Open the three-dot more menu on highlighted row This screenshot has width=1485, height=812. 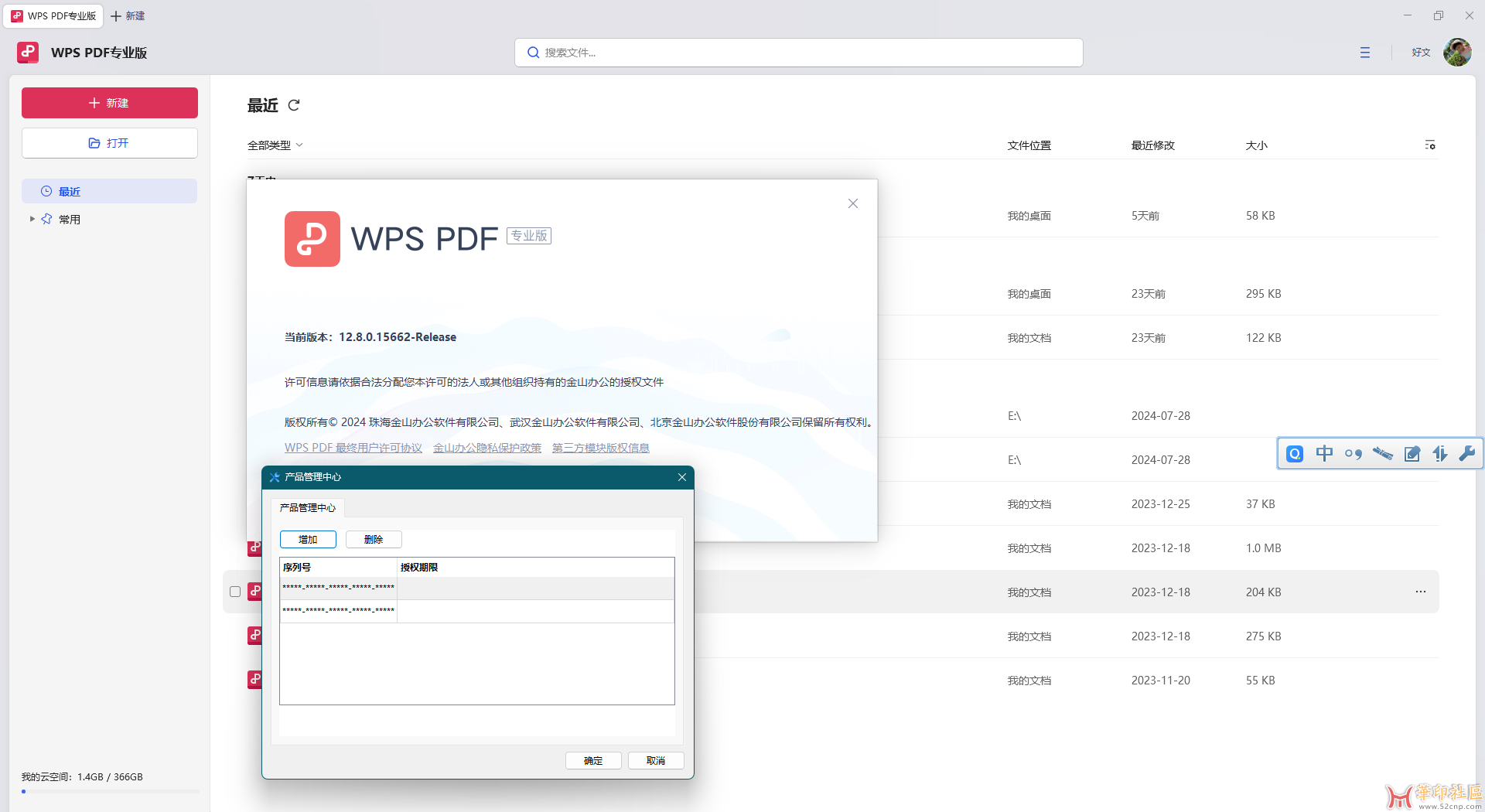(x=1420, y=592)
